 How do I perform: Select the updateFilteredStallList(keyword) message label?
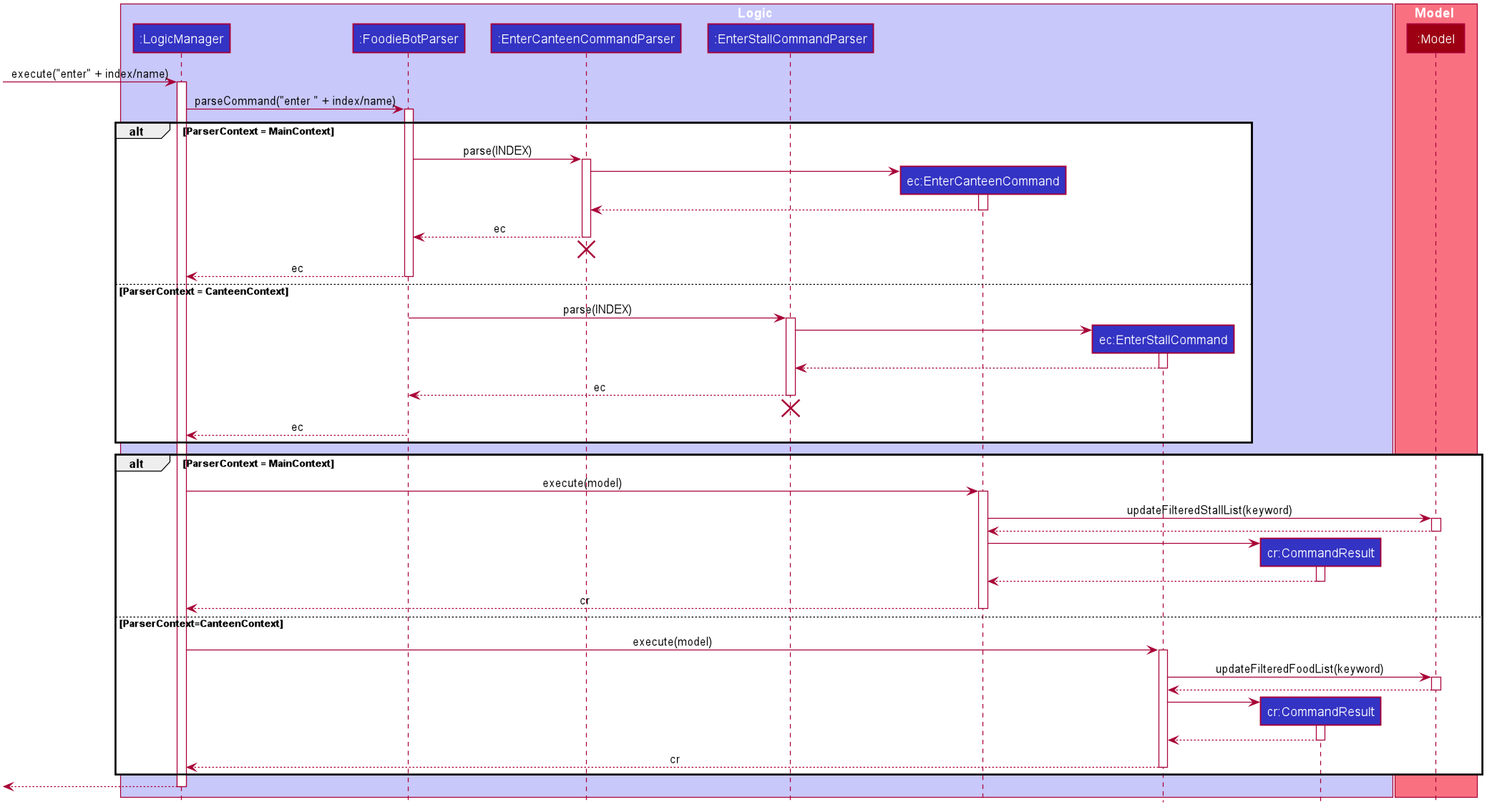pyautogui.click(x=1209, y=510)
